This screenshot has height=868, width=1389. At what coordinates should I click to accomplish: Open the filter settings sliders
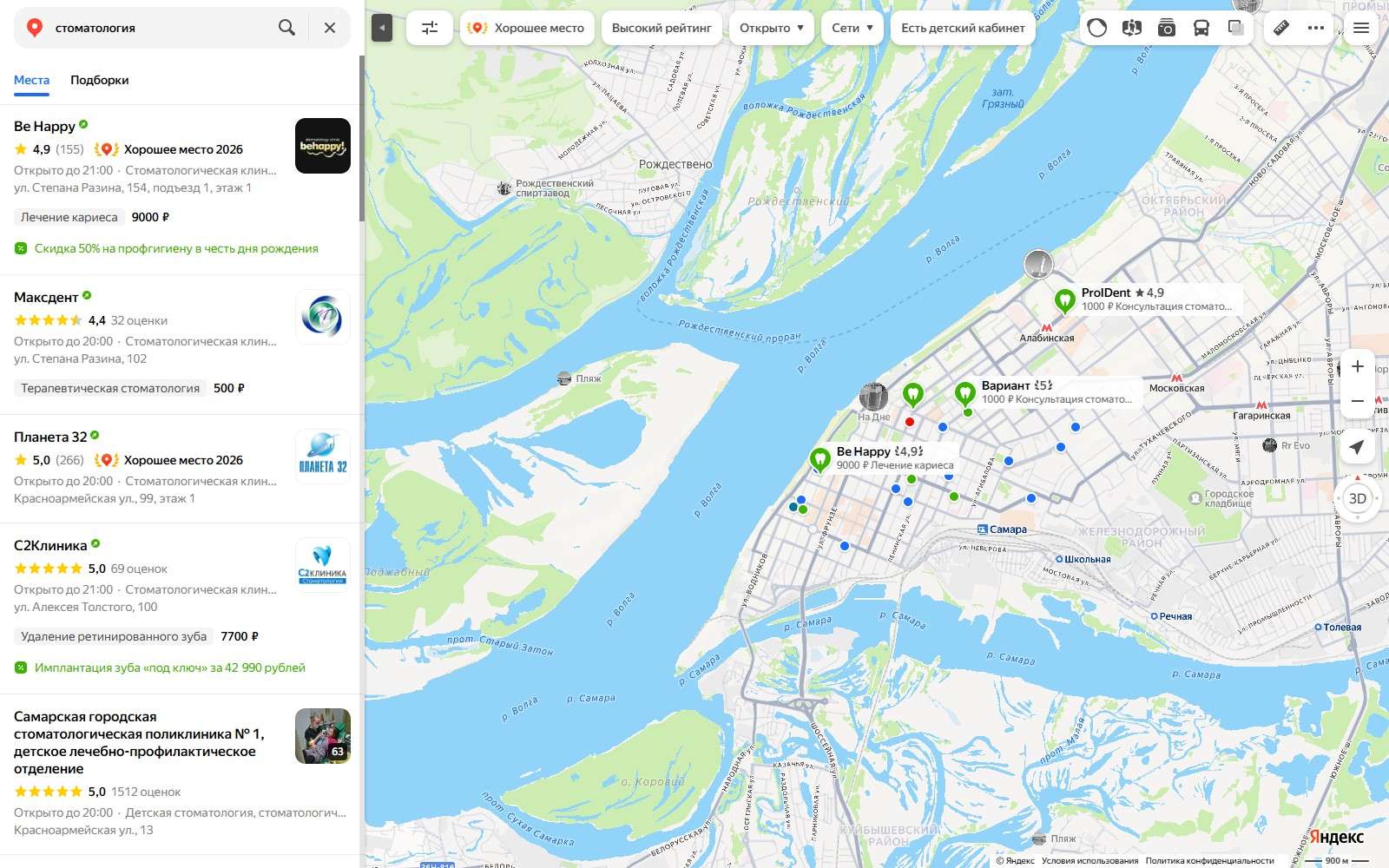coord(430,28)
